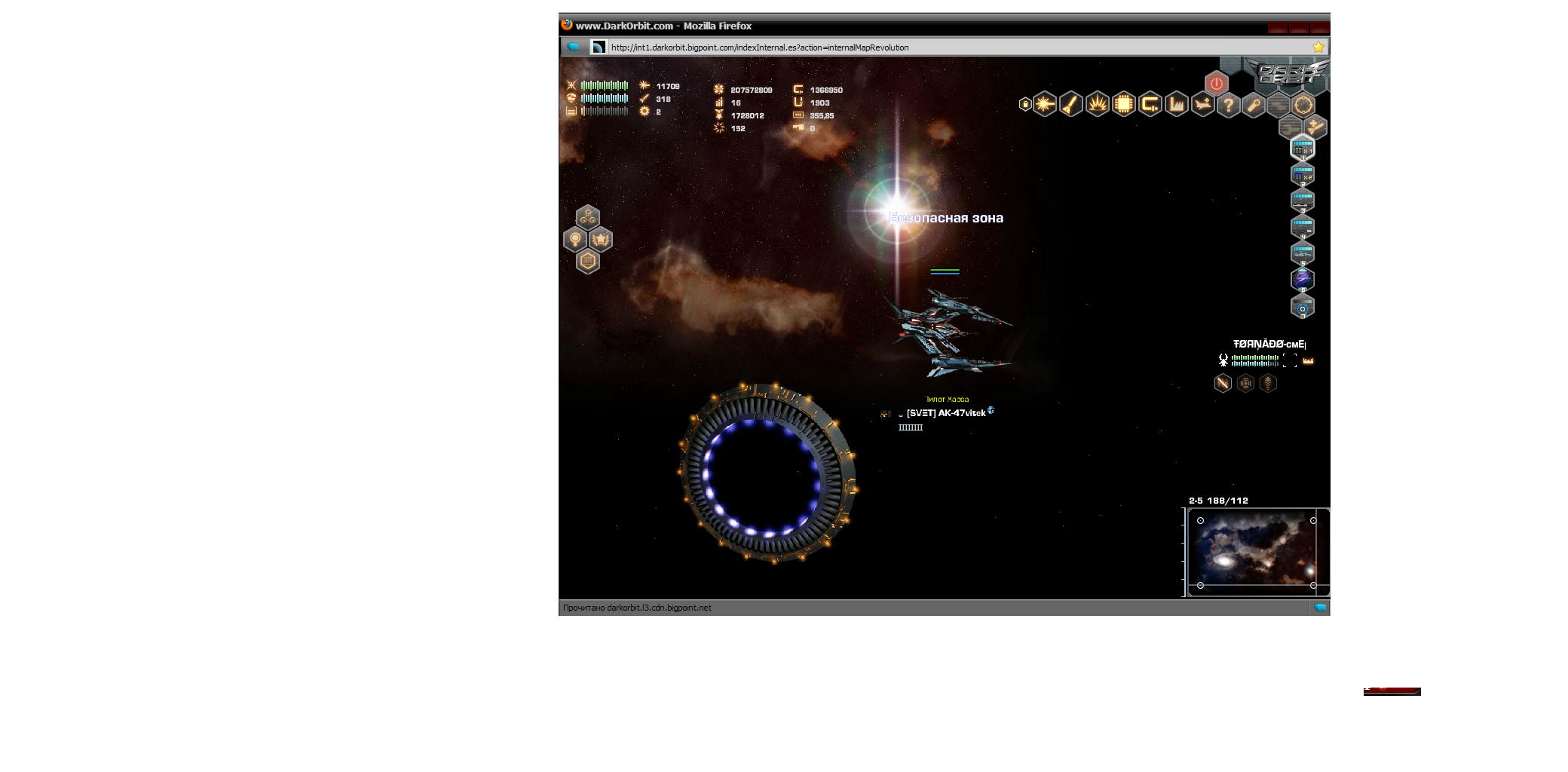Toggle the action bar padlock
Screen dimensions: 1568x772
pos(1025,104)
